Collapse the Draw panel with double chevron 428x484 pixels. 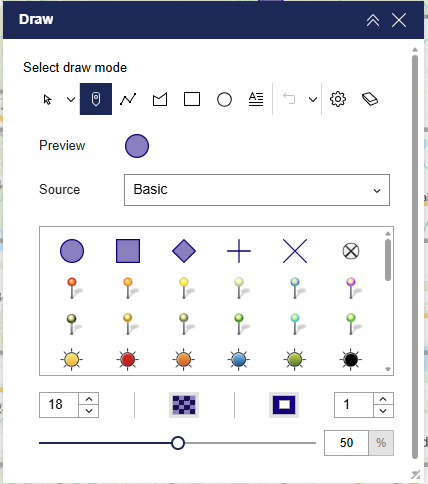point(373,20)
